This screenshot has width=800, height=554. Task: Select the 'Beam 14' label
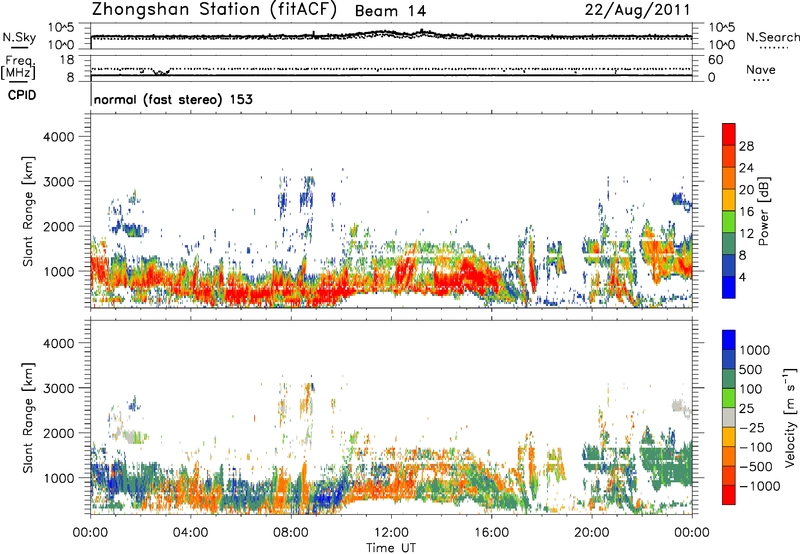pos(390,11)
